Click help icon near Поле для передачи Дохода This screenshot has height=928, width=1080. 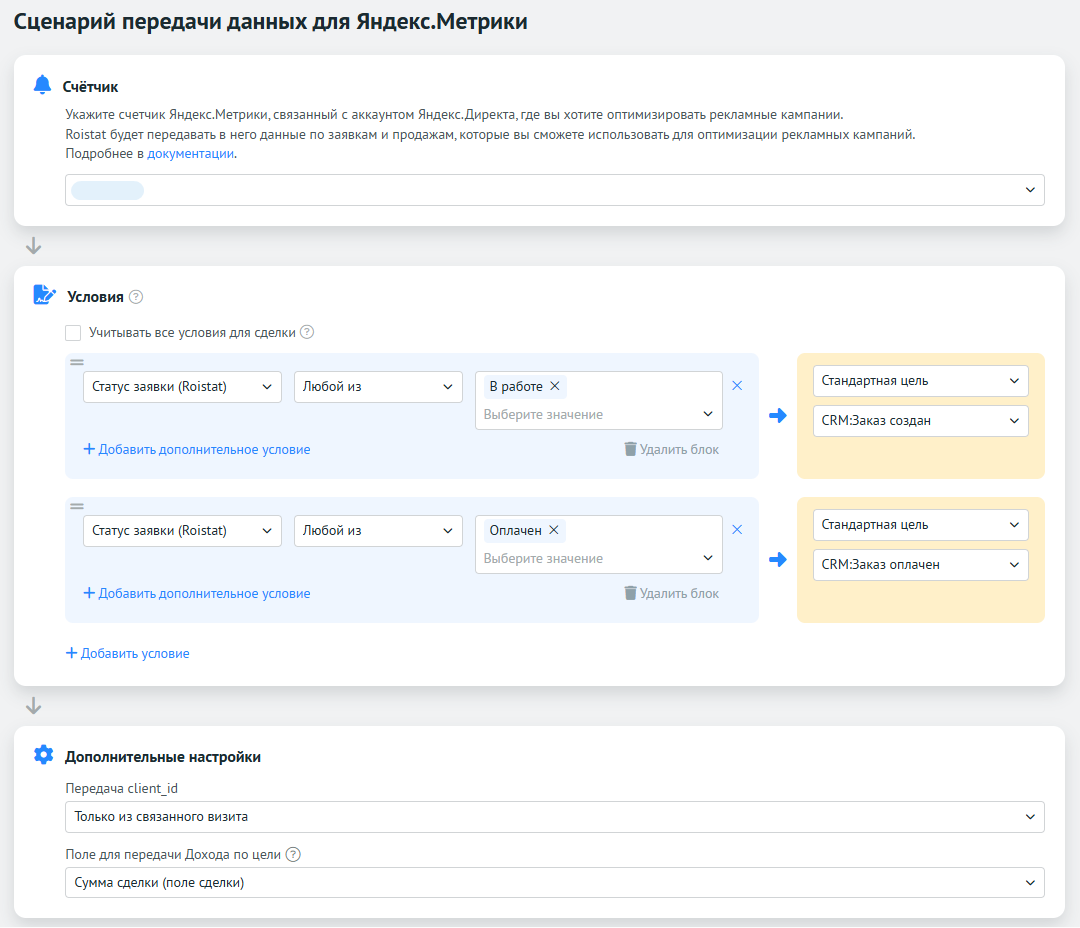293,854
